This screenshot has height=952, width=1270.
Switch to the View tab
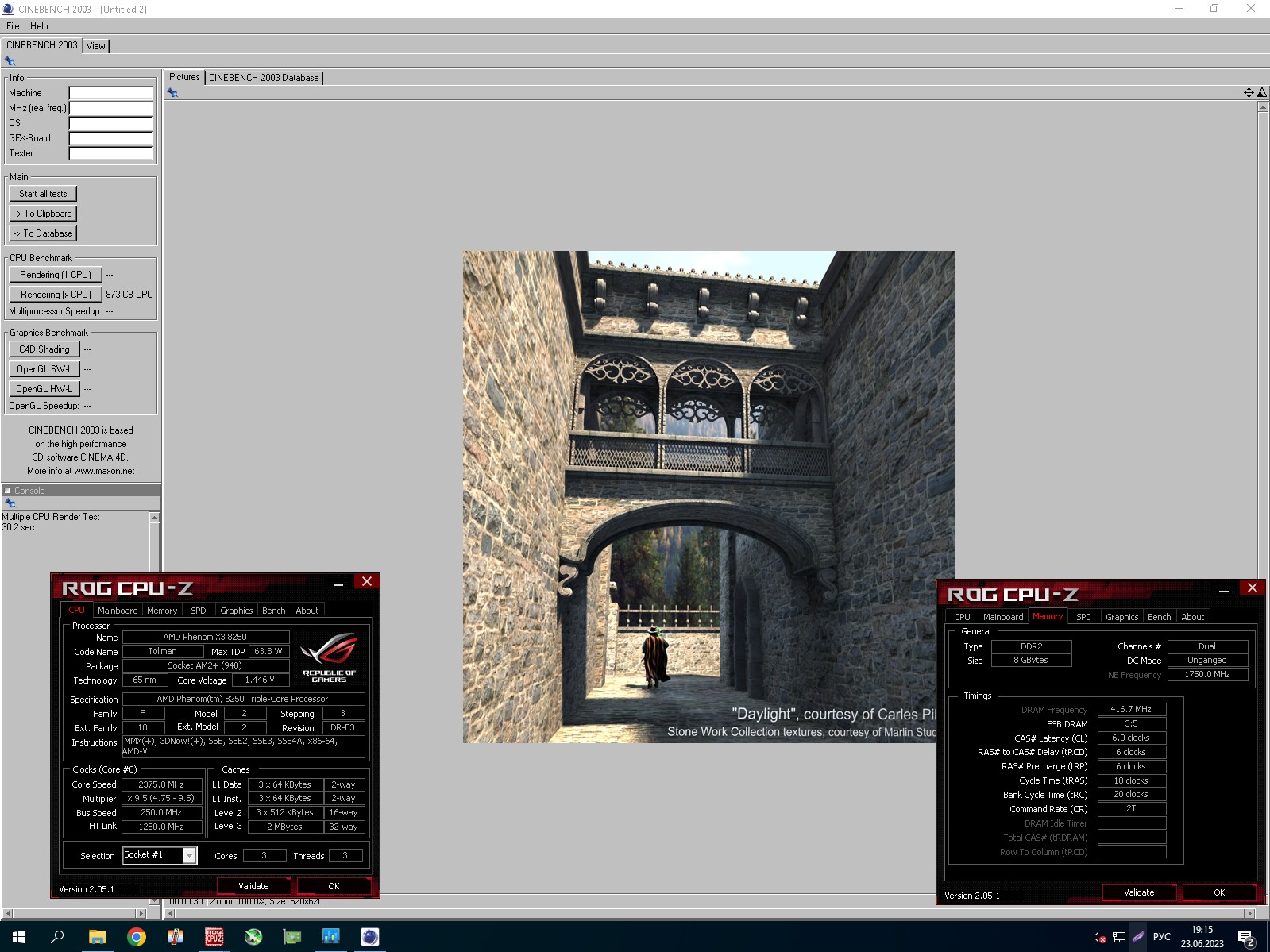(96, 46)
